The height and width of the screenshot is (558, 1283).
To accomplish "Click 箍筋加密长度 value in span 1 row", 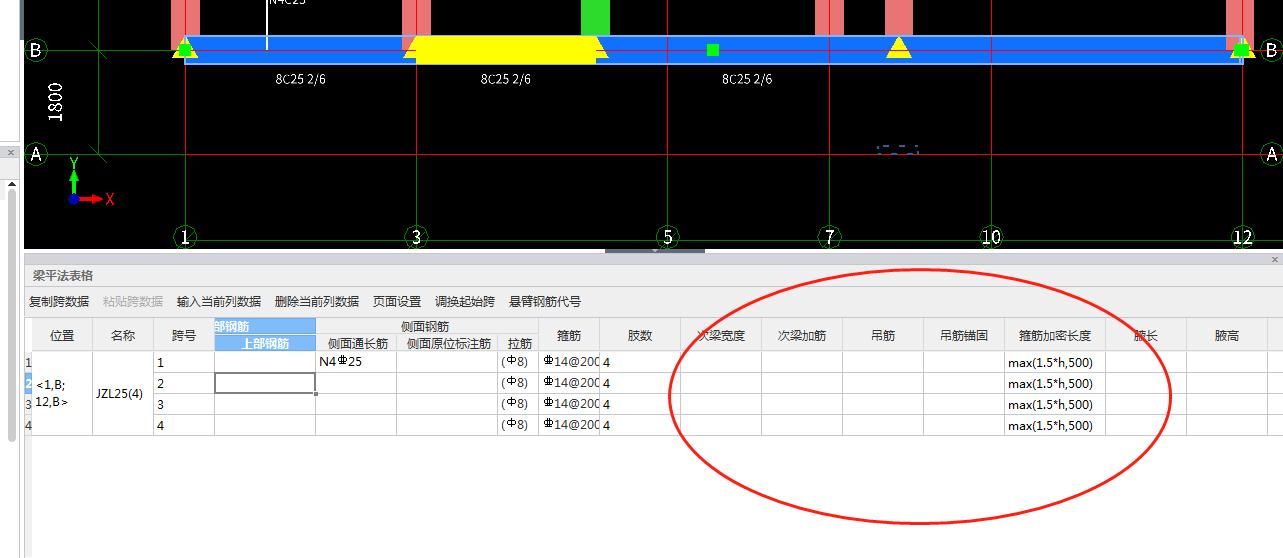I will click(x=1055, y=362).
